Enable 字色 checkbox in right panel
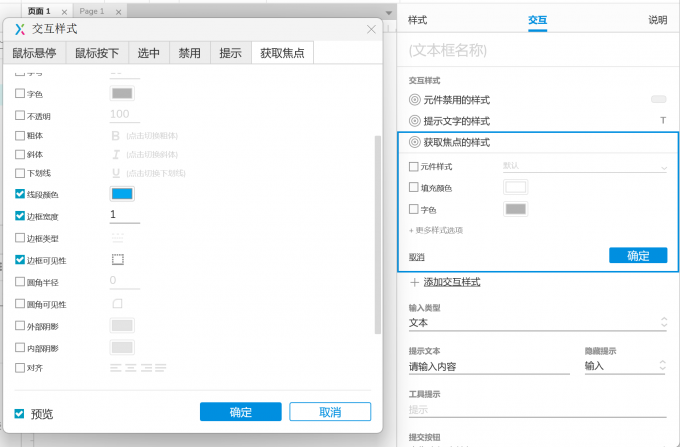680x447 pixels. (414, 209)
